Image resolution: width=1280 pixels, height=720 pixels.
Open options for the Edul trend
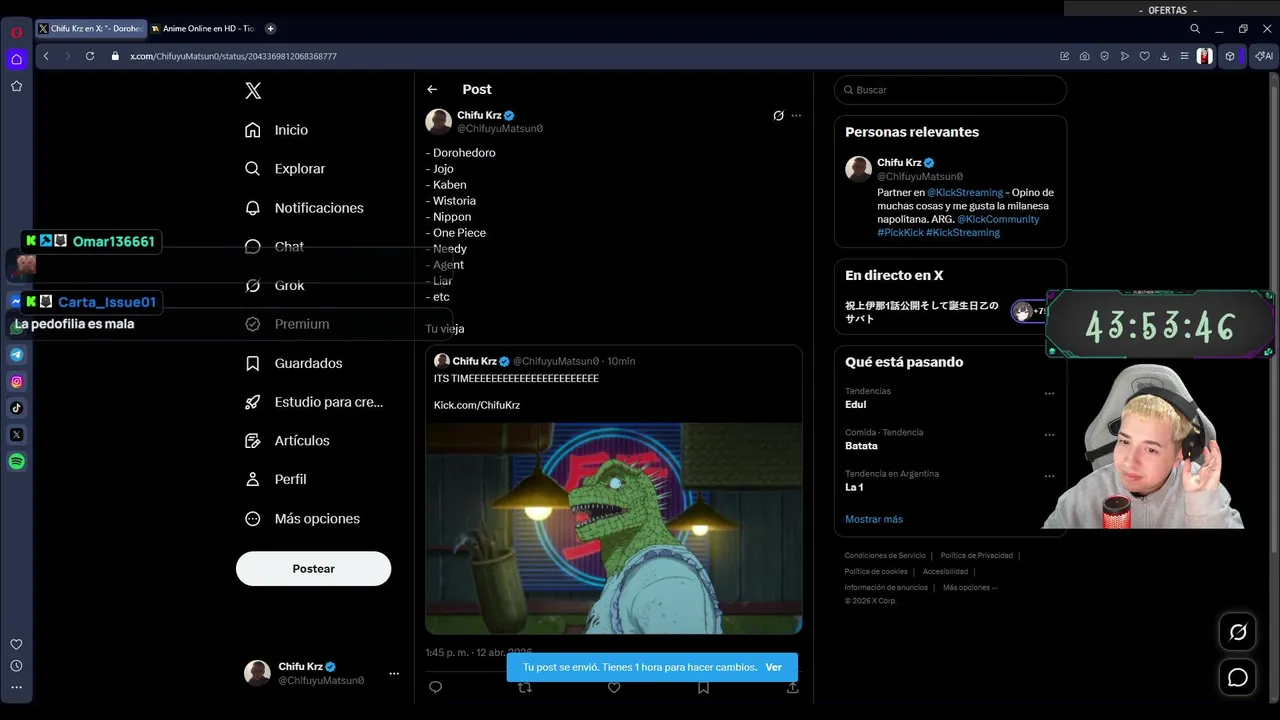coord(1049,393)
